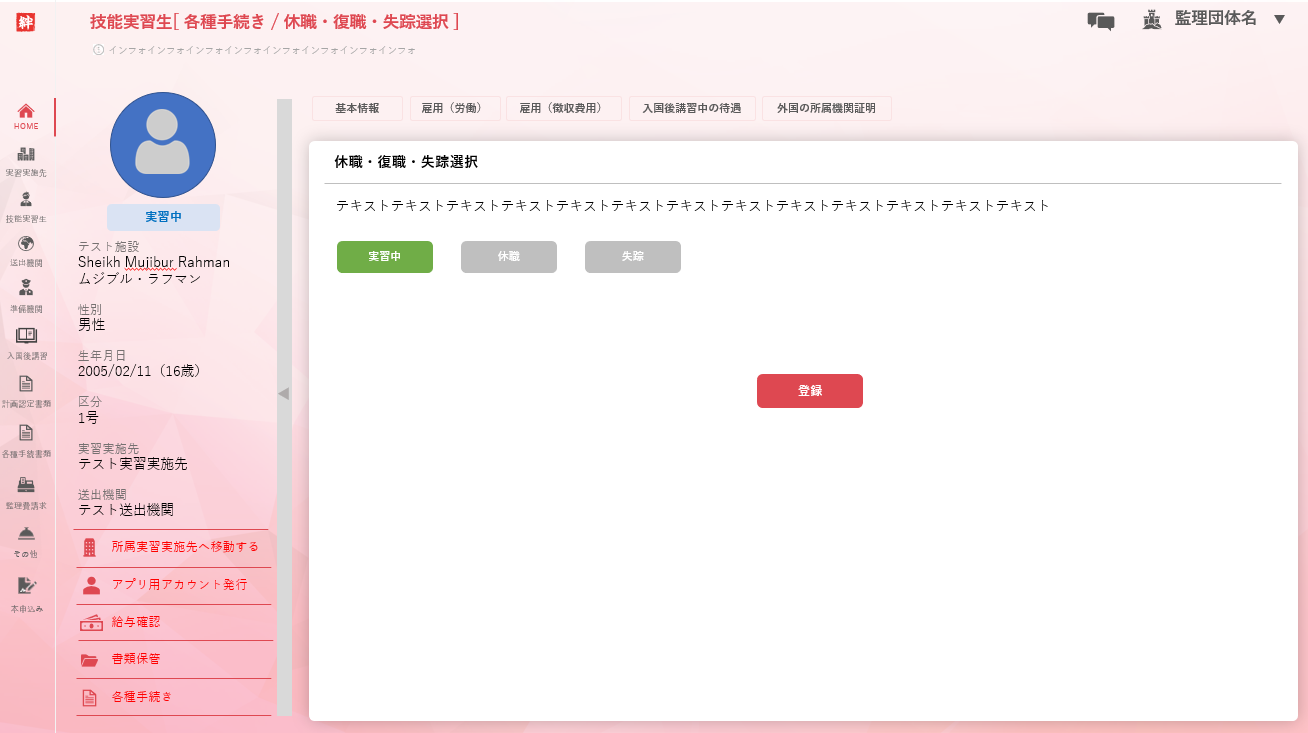Expand the 監理団体名 dropdown arrow
1308x733 pixels.
tap(1279, 19)
